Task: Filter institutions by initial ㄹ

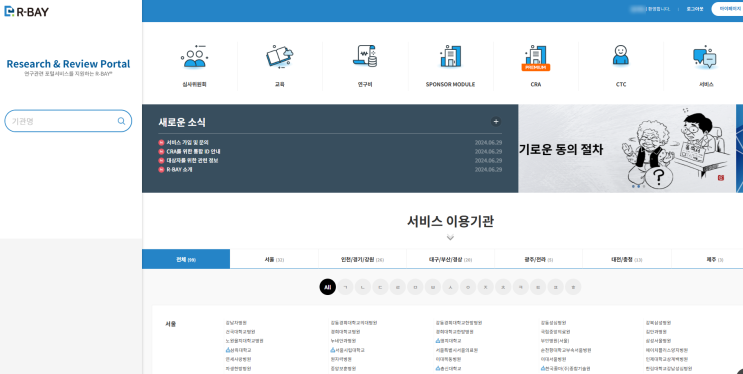Action: 398,287
